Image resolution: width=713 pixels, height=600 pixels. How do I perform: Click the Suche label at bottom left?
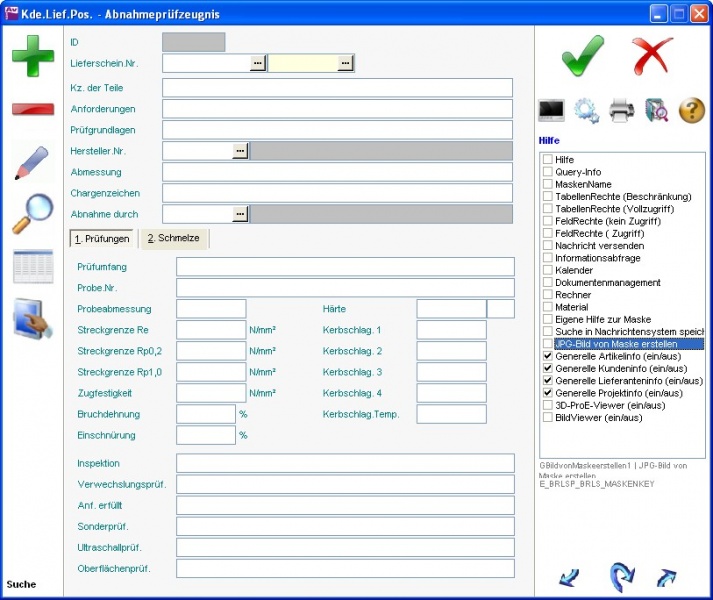[21, 584]
